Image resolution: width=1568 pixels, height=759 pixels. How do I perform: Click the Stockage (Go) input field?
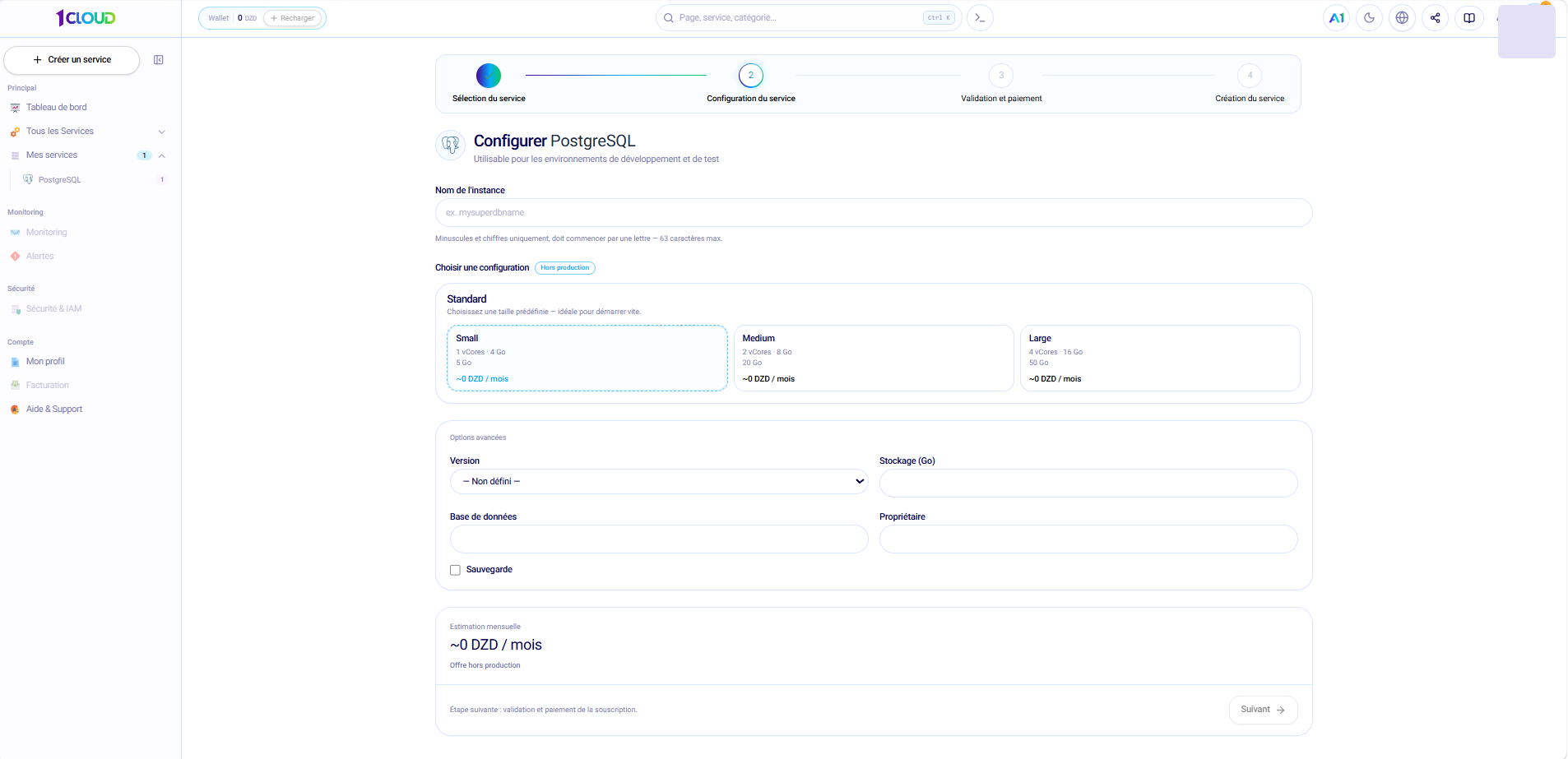[x=1088, y=483]
